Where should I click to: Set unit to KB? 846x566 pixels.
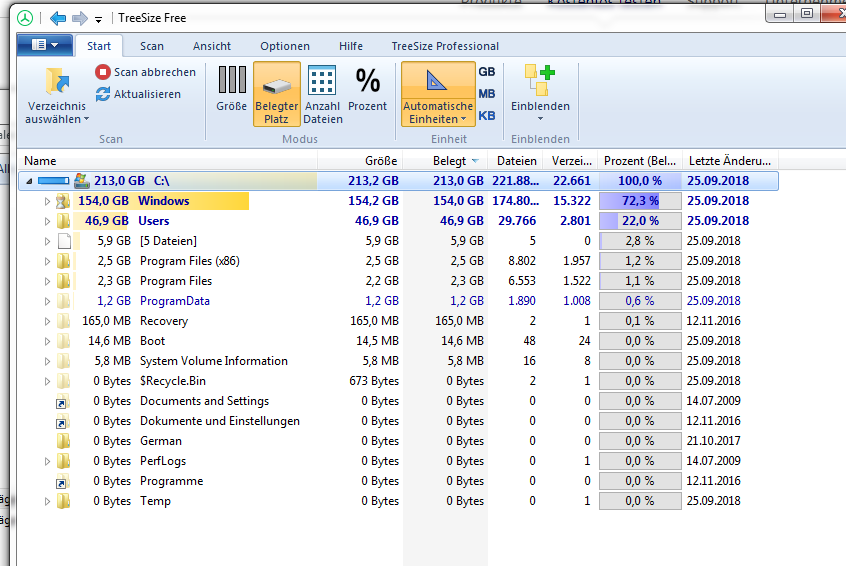coord(487,115)
